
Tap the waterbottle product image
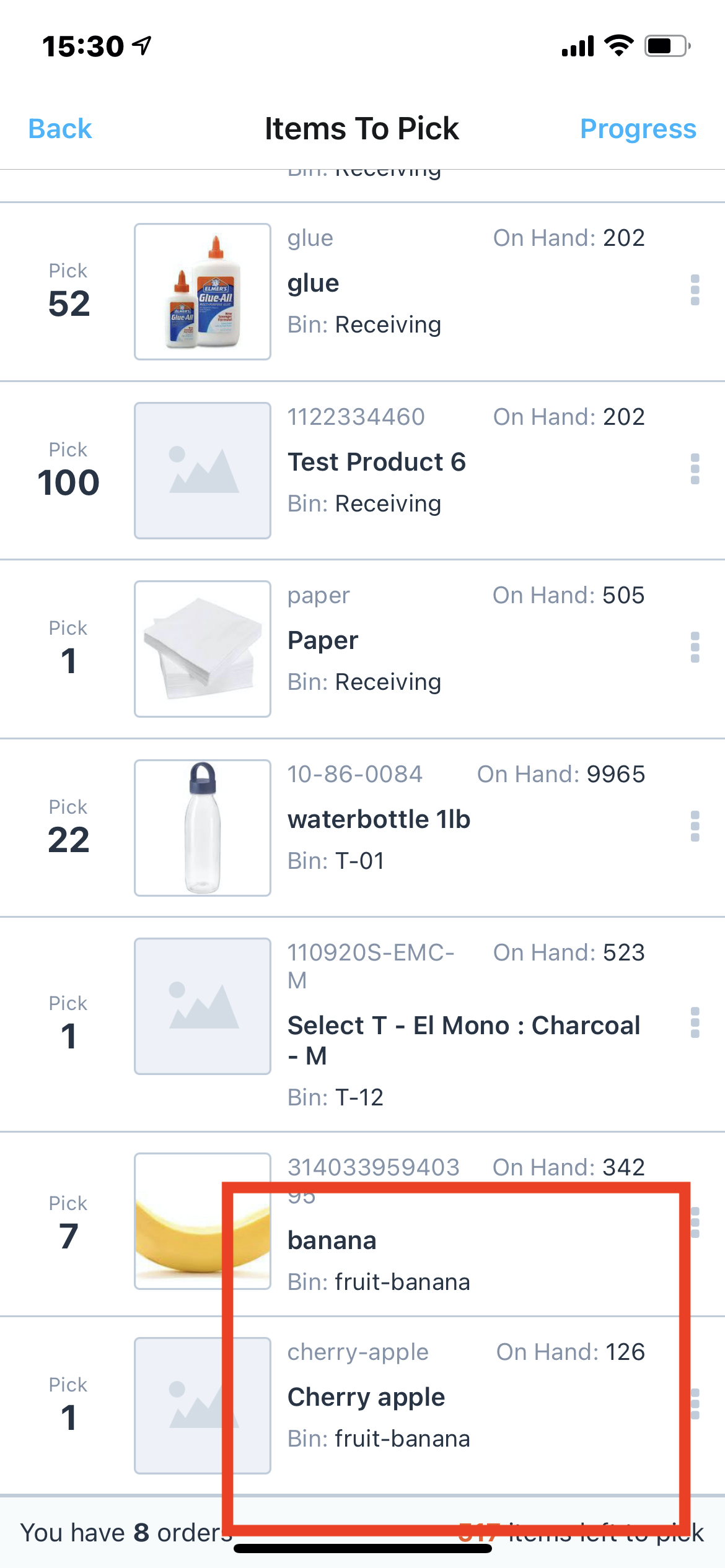coord(203,828)
